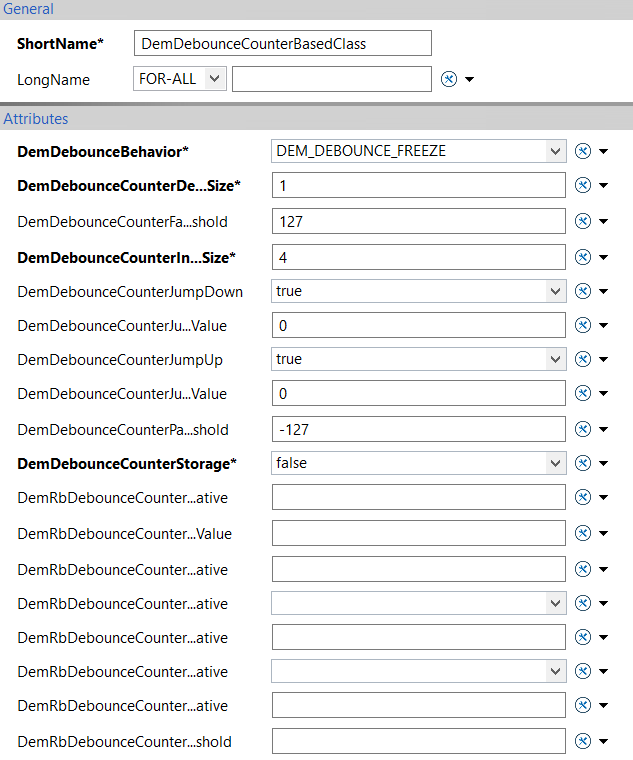
Task: Click the ShortName input field
Action: (x=283, y=44)
